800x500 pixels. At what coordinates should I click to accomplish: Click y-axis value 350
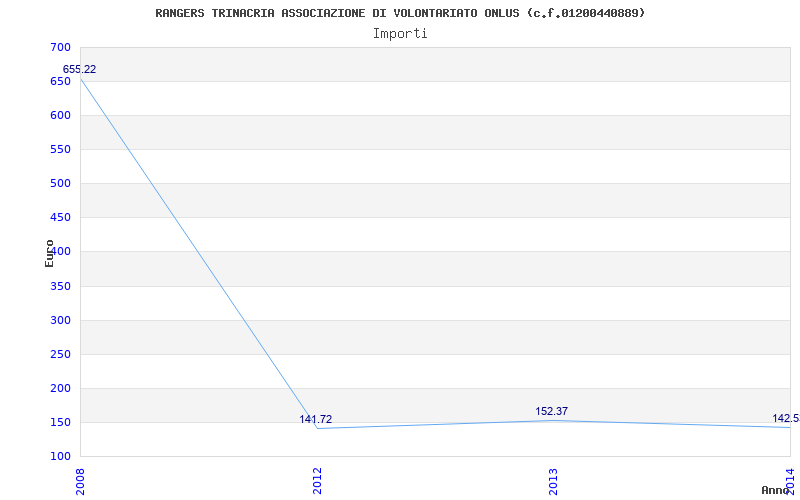click(60, 286)
